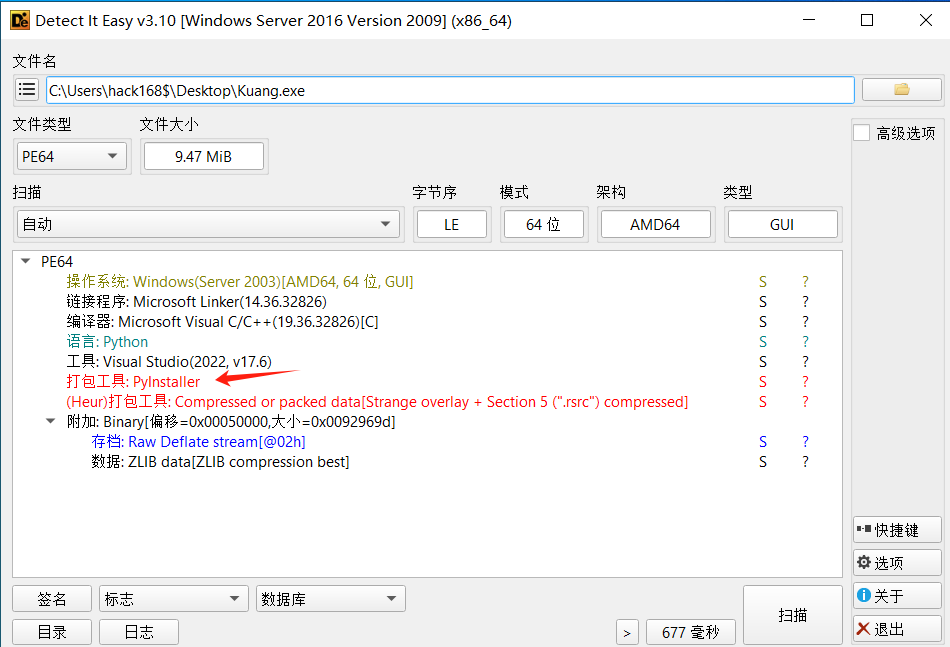This screenshot has height=647, width=950.
Task: Click the LE endianness button
Action: [451, 224]
